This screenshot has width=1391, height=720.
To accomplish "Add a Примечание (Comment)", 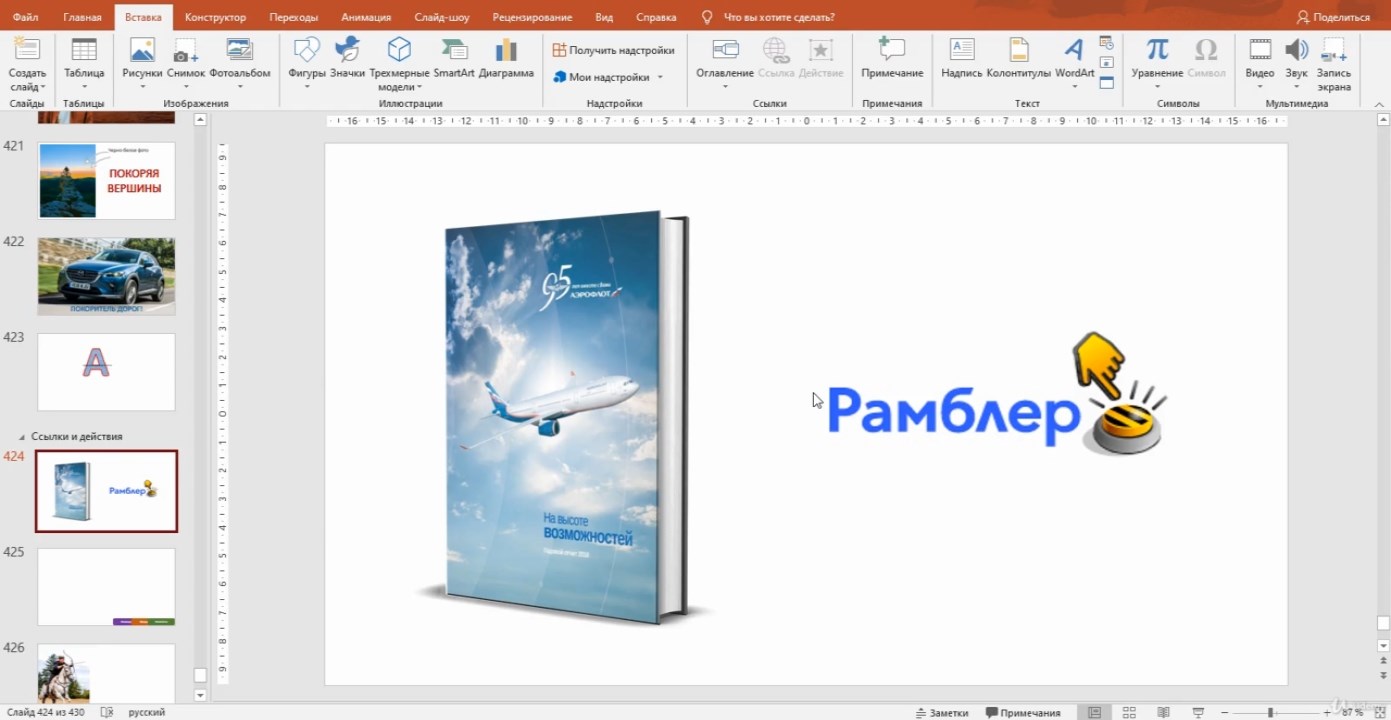I will coord(891,57).
